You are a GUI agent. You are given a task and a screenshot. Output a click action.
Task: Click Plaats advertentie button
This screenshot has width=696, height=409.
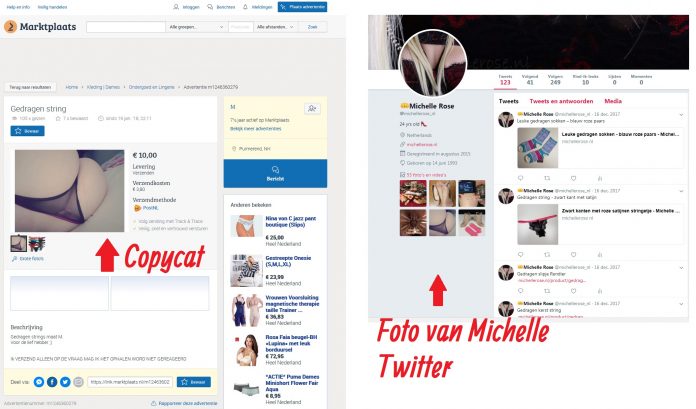point(302,7)
